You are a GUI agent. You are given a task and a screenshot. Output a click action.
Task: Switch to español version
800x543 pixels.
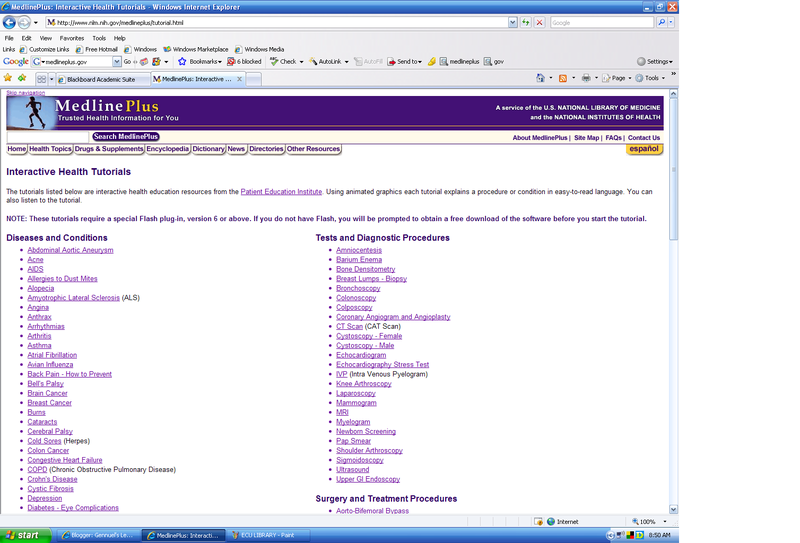pyautogui.click(x=644, y=149)
